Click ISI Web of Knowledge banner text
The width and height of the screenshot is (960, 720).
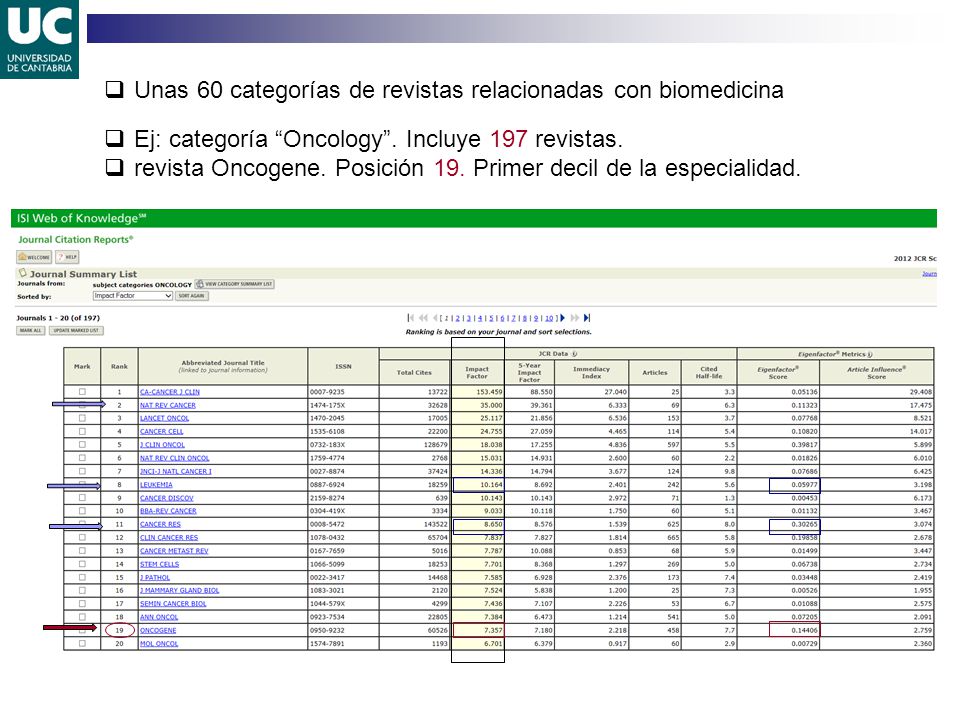[x=81, y=218]
